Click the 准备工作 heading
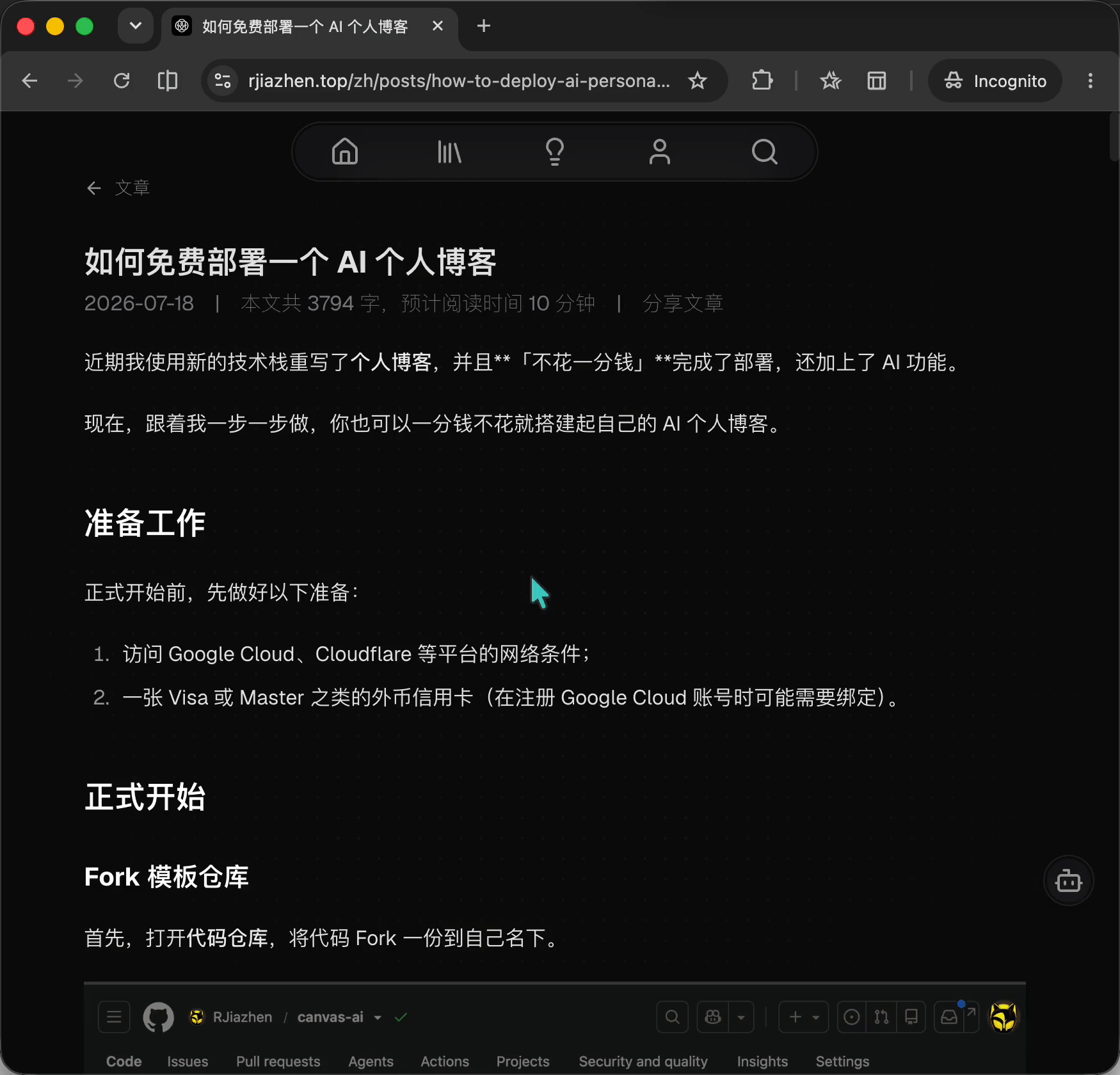The image size is (1120, 1075). 145,523
